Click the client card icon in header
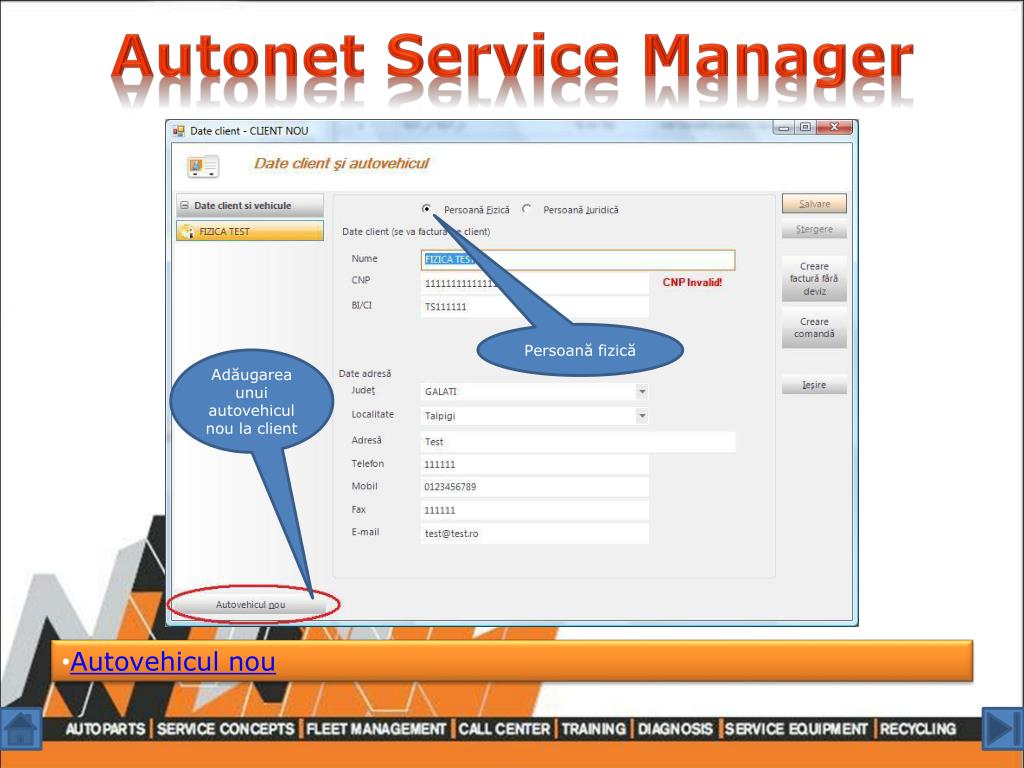The width and height of the screenshot is (1024, 768). [x=203, y=167]
